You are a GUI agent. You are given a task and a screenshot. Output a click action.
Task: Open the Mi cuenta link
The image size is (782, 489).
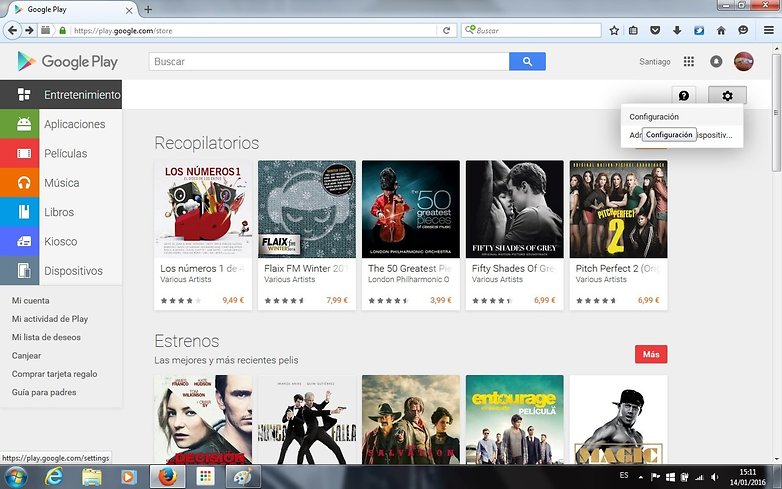(x=30, y=301)
